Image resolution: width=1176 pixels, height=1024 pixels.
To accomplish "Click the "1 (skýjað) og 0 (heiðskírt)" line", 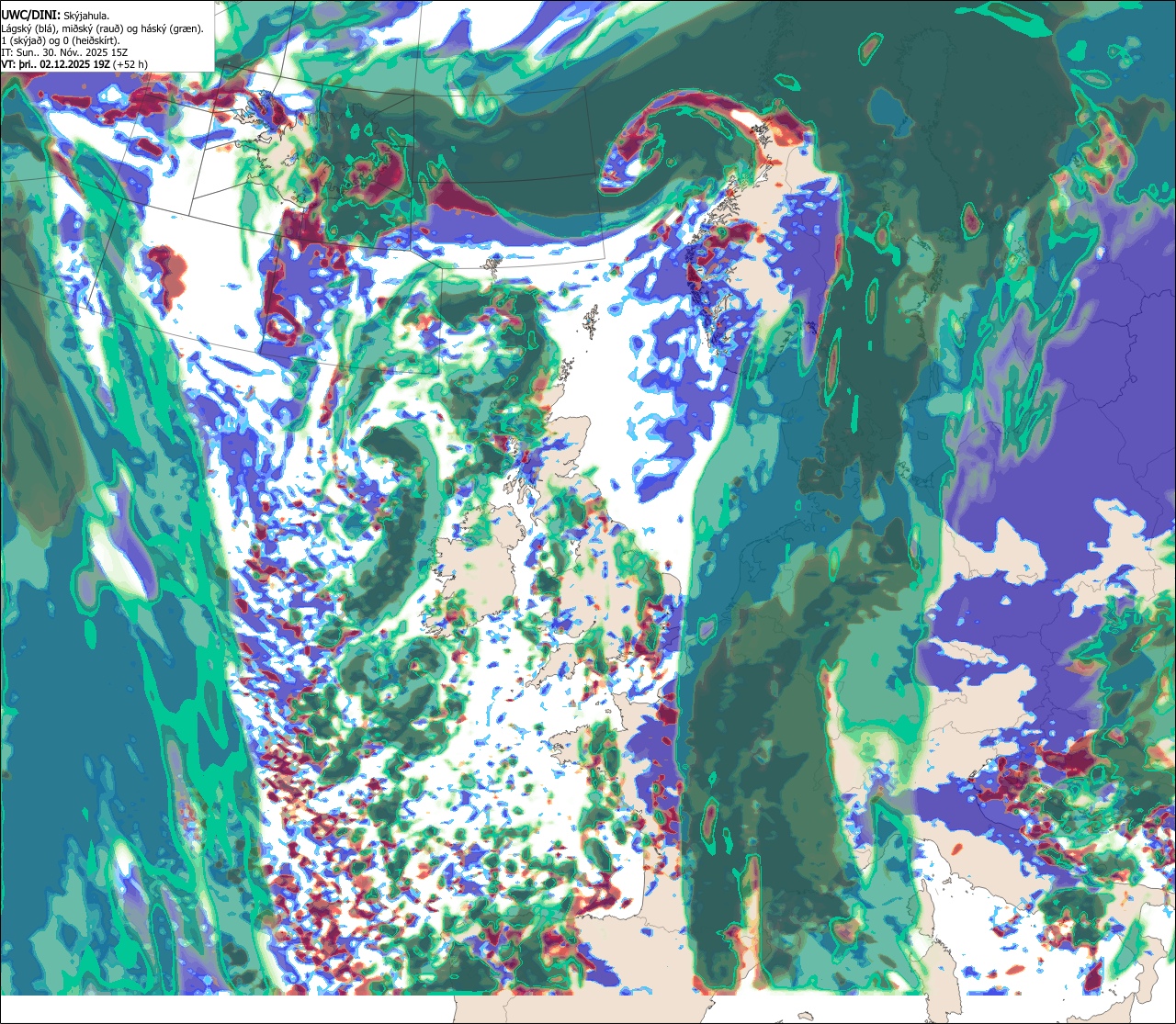I will click(x=61, y=40).
